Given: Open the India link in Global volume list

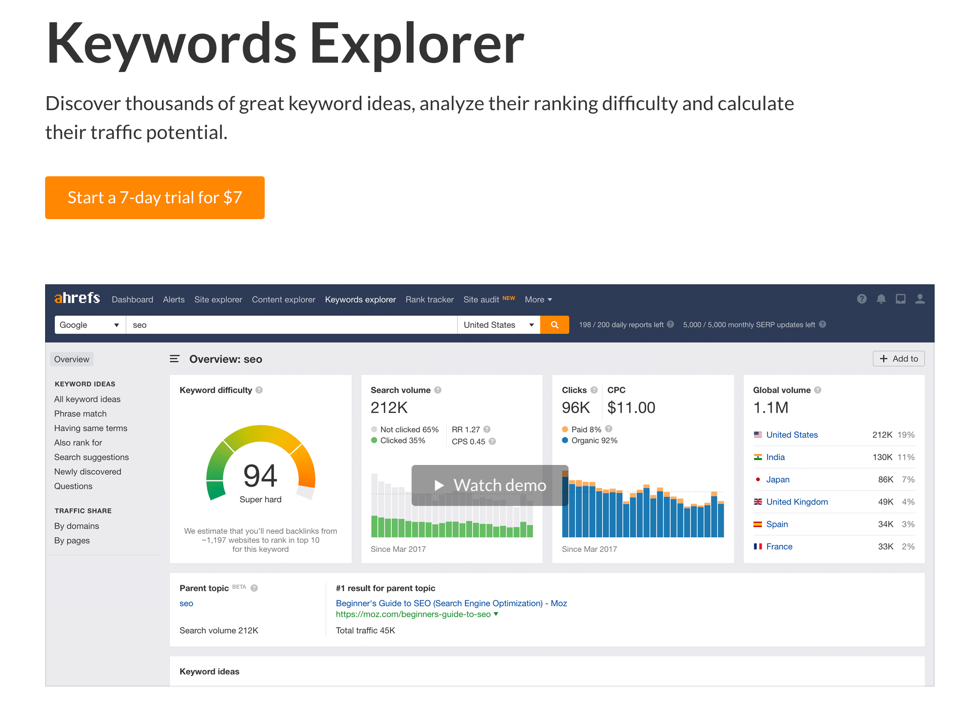Looking at the screenshot, I should pos(775,457).
